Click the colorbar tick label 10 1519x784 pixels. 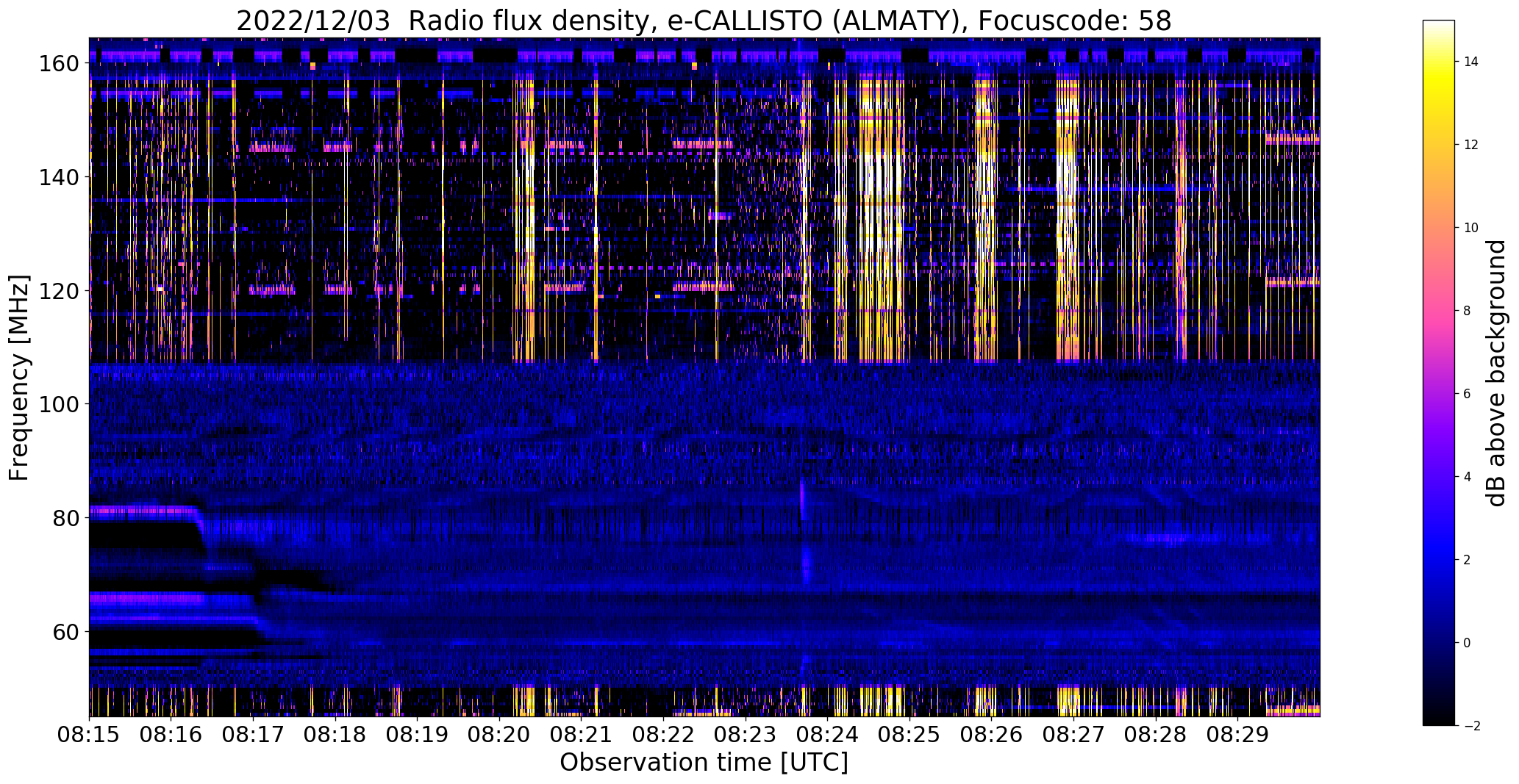1471,228
